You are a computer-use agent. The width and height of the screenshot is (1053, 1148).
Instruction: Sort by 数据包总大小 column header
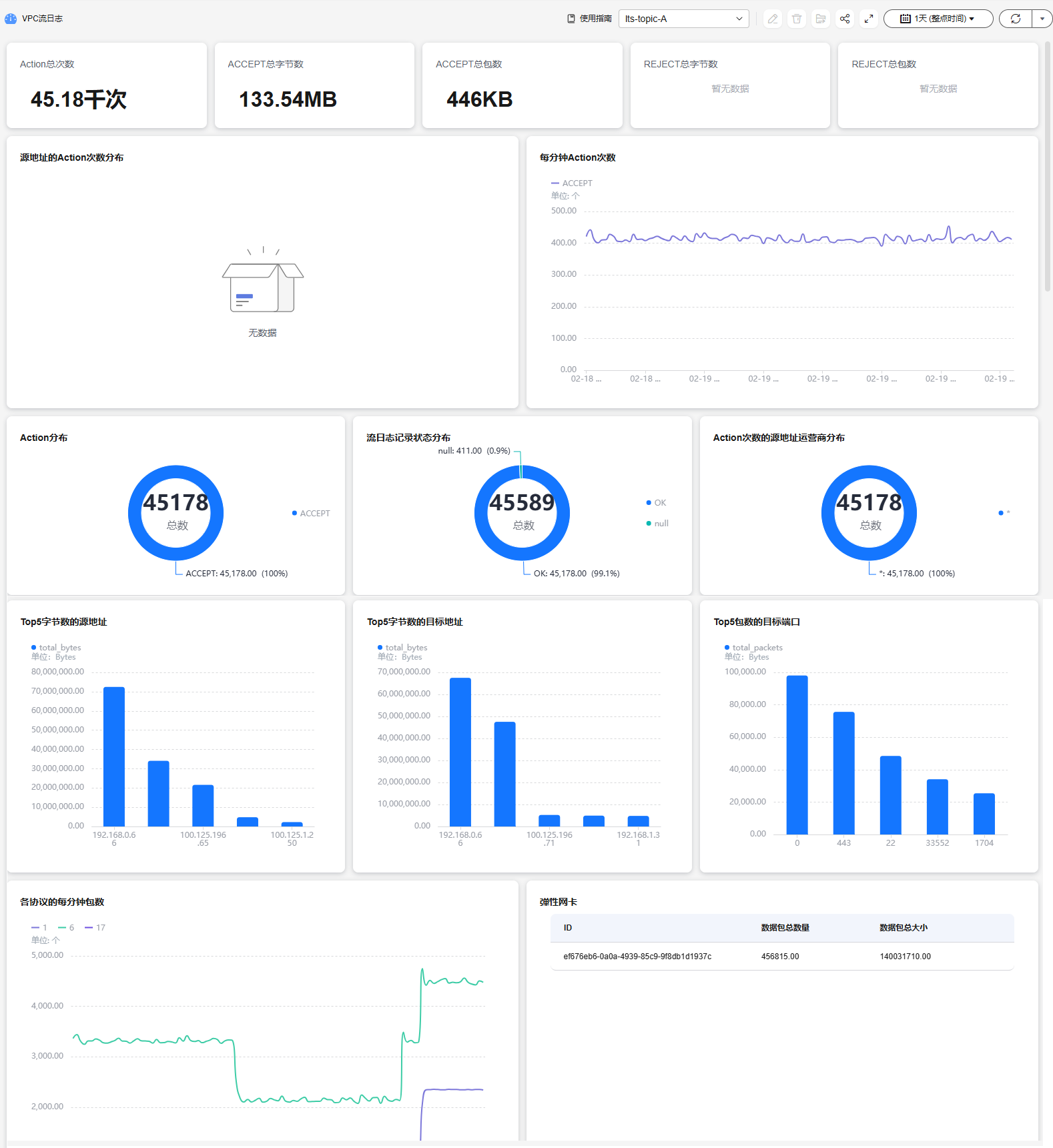(904, 928)
